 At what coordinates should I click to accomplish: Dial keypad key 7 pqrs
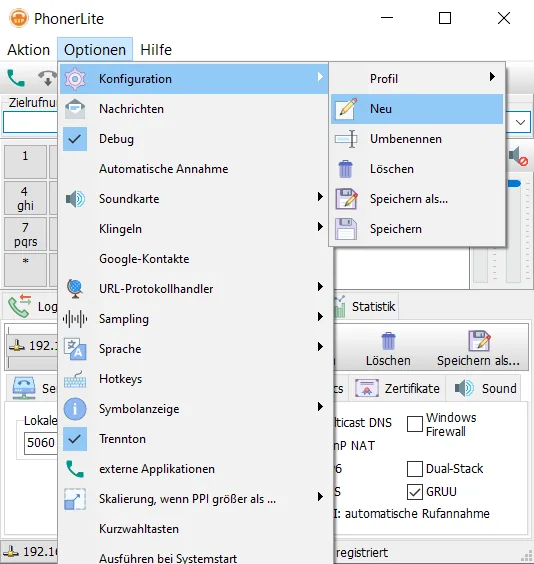click(x=25, y=234)
